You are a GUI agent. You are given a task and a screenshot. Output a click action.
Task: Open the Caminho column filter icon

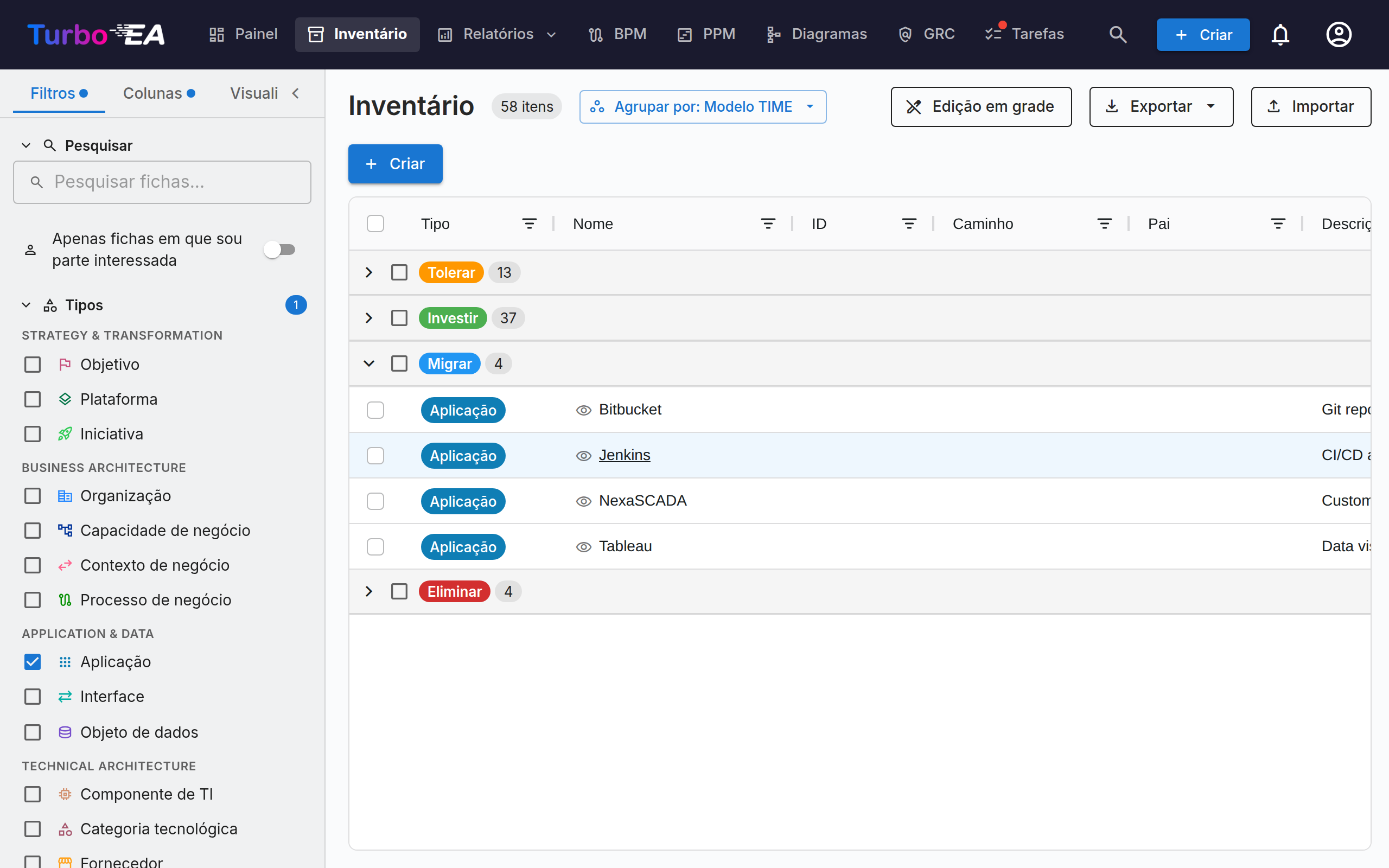point(1104,224)
